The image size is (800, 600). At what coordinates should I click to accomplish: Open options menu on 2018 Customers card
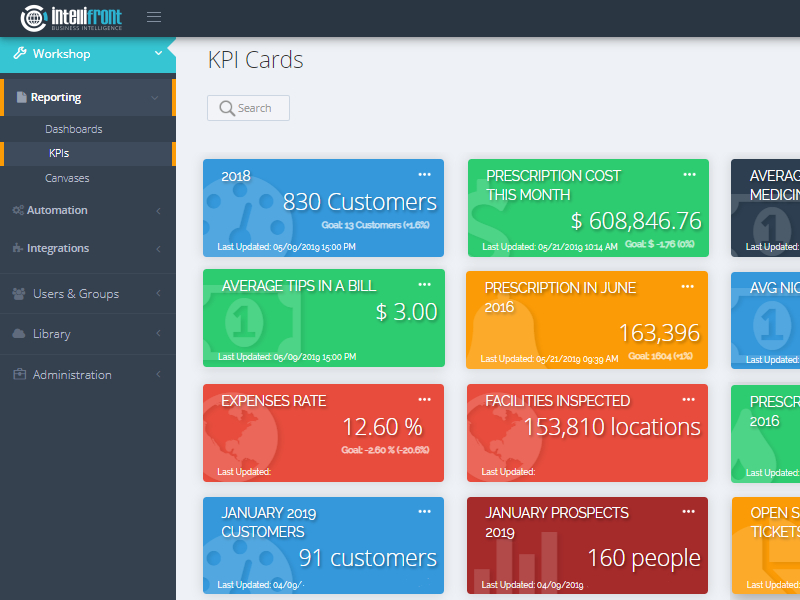(425, 174)
